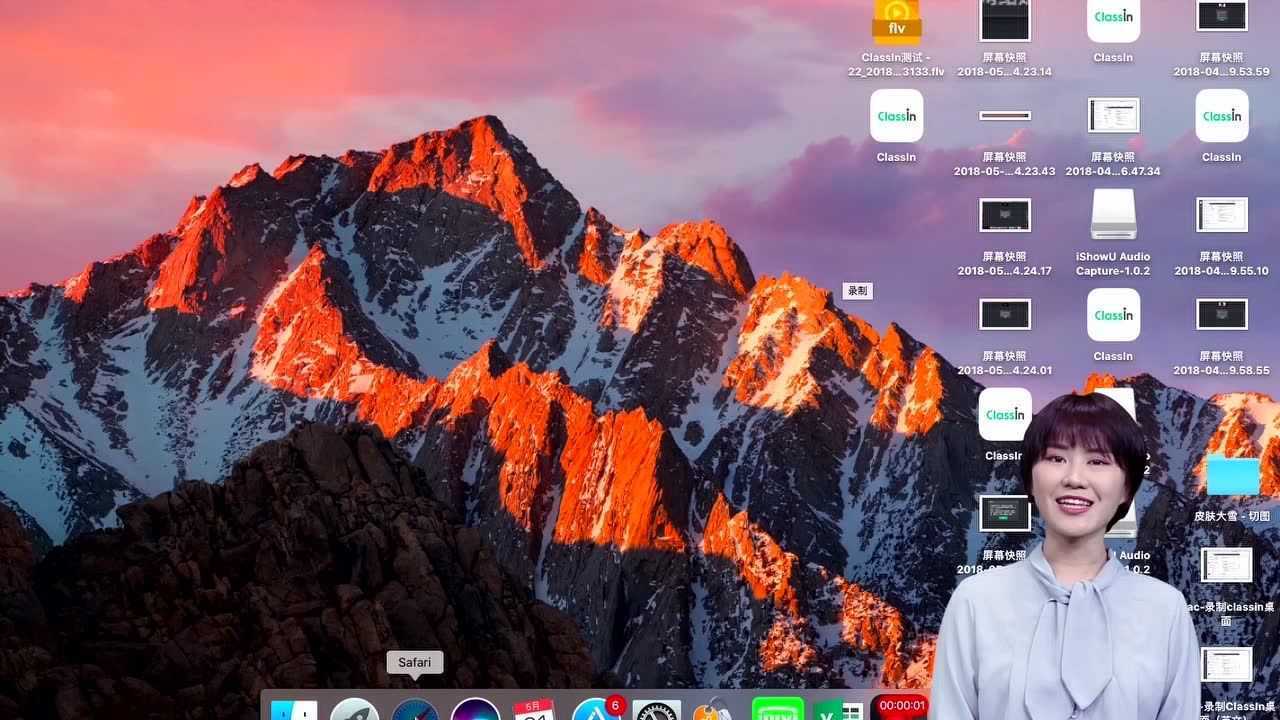Stop recording via the red 00:00:01 timer
1280x720 pixels.
[901, 705]
